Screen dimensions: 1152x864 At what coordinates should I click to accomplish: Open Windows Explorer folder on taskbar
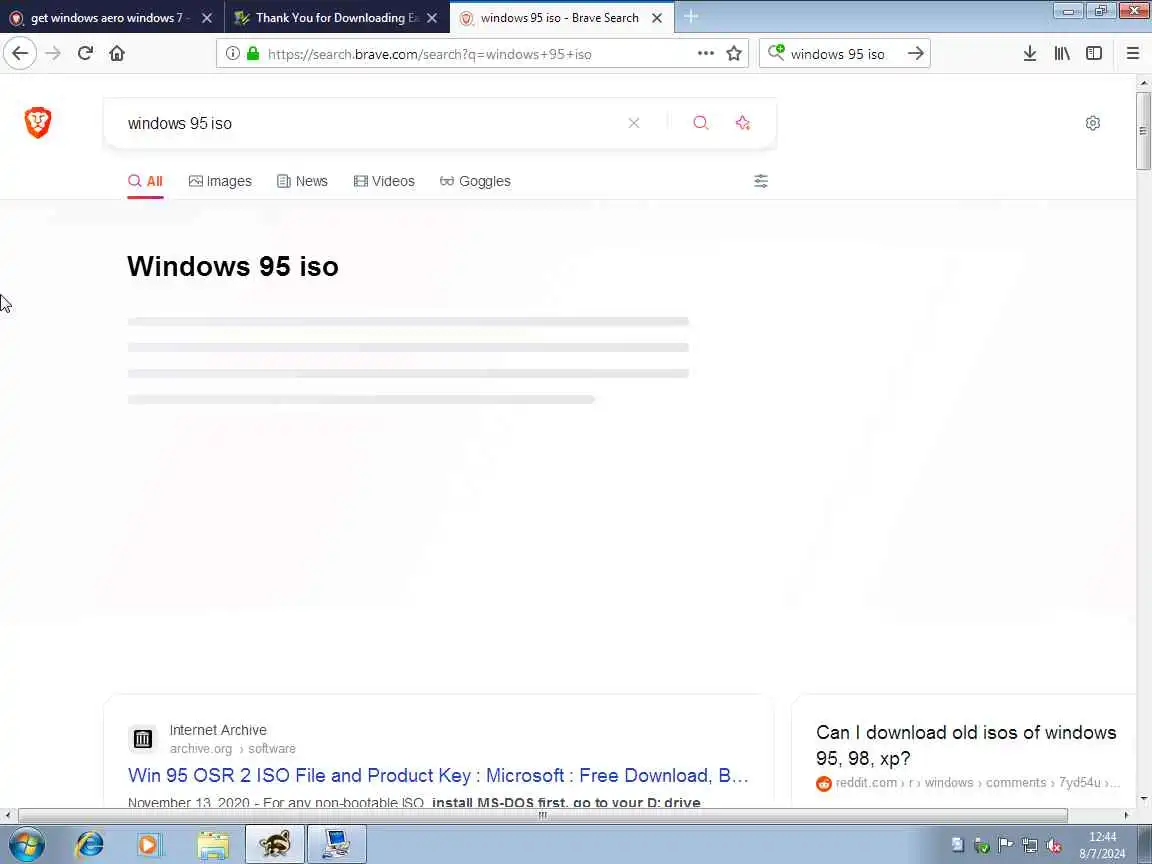213,844
